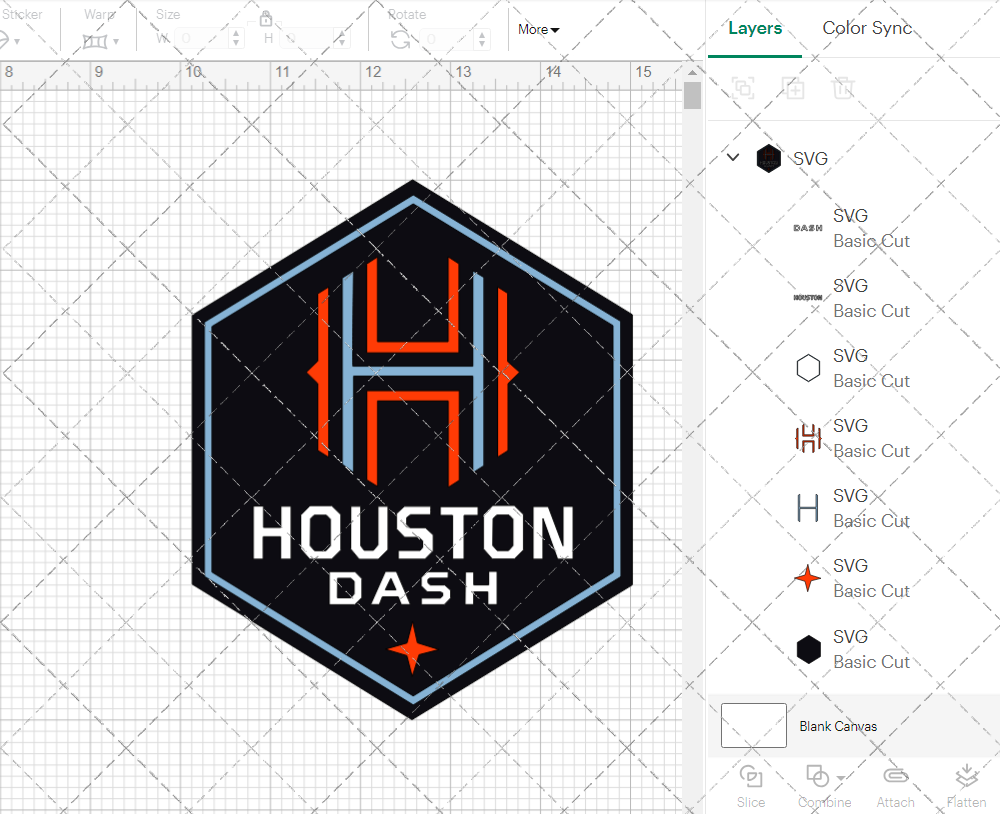Click the top-level SVG group thumbnail
Viewport: 1000px width, 814px height.
768,158
